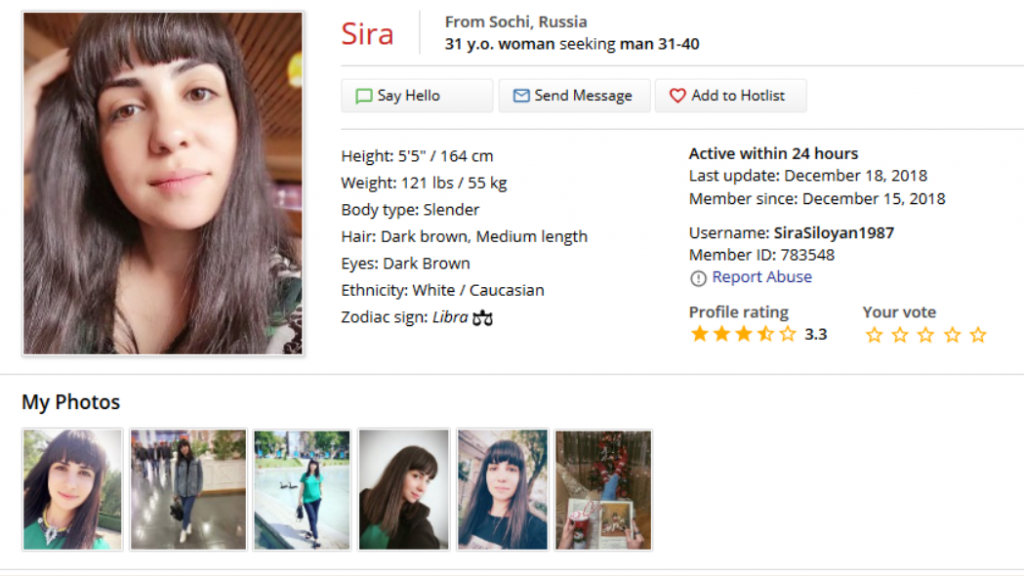
Task: Click the Libra zodiac scales icon
Action: pos(483,318)
